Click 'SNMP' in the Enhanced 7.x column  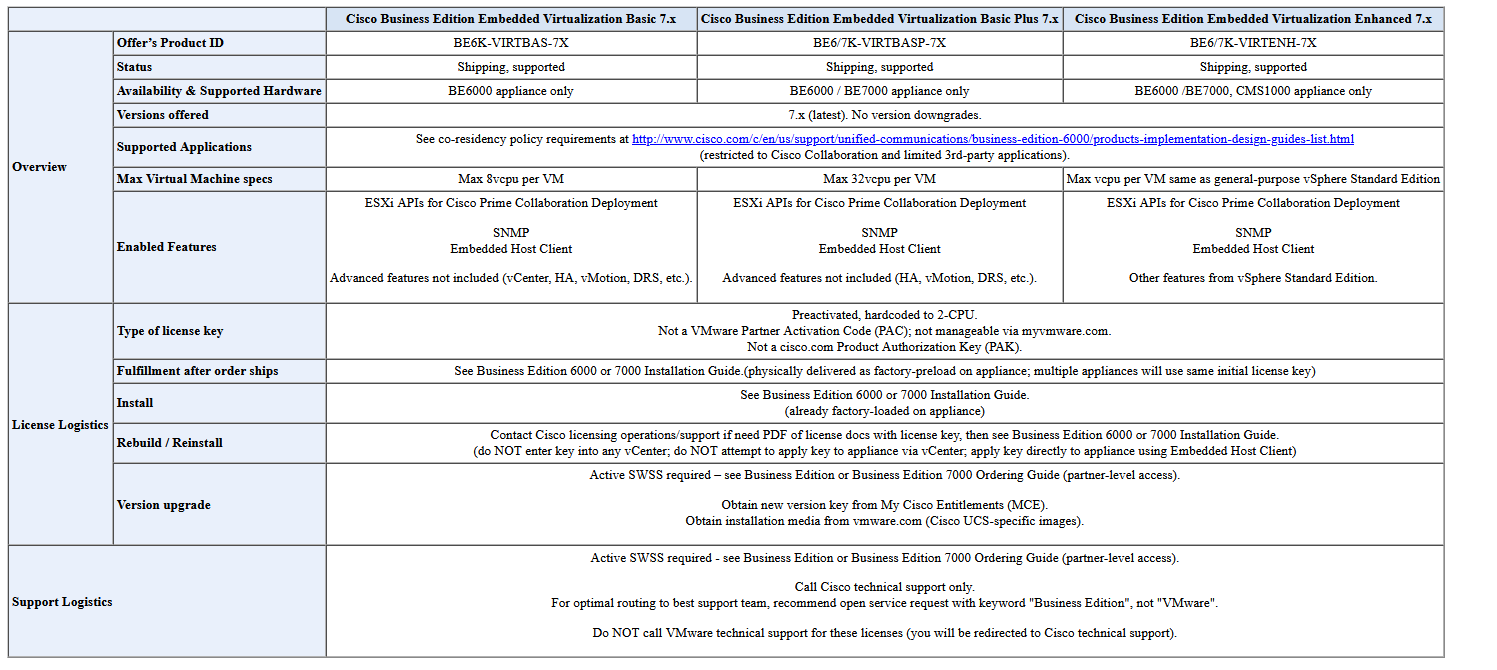coord(1253,233)
